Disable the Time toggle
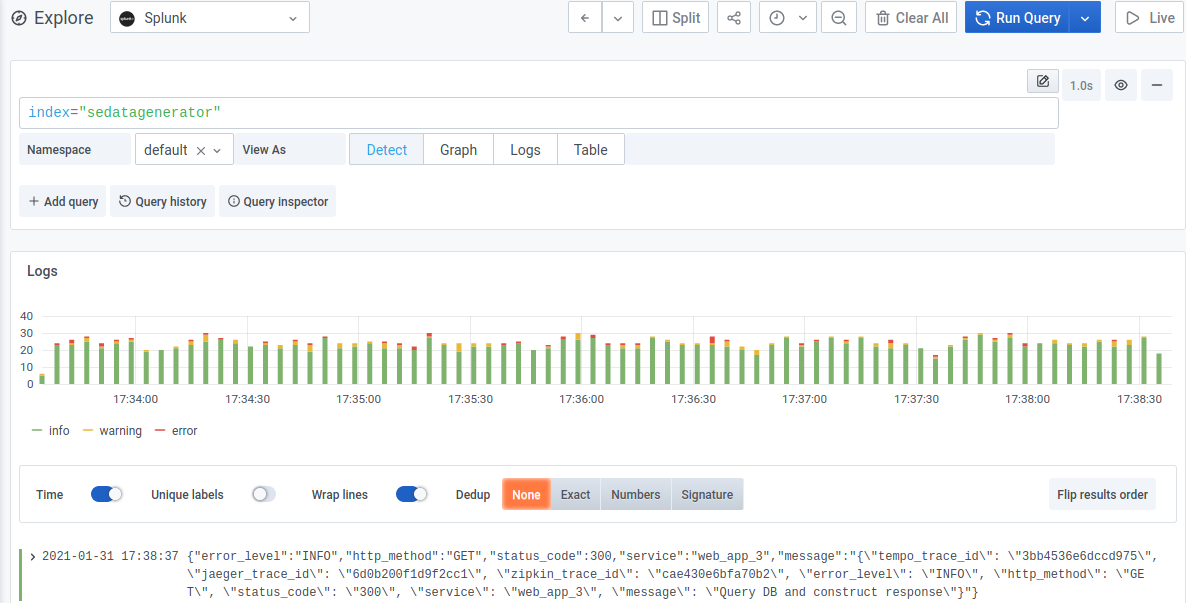This screenshot has height=603, width=1186. tap(107, 494)
